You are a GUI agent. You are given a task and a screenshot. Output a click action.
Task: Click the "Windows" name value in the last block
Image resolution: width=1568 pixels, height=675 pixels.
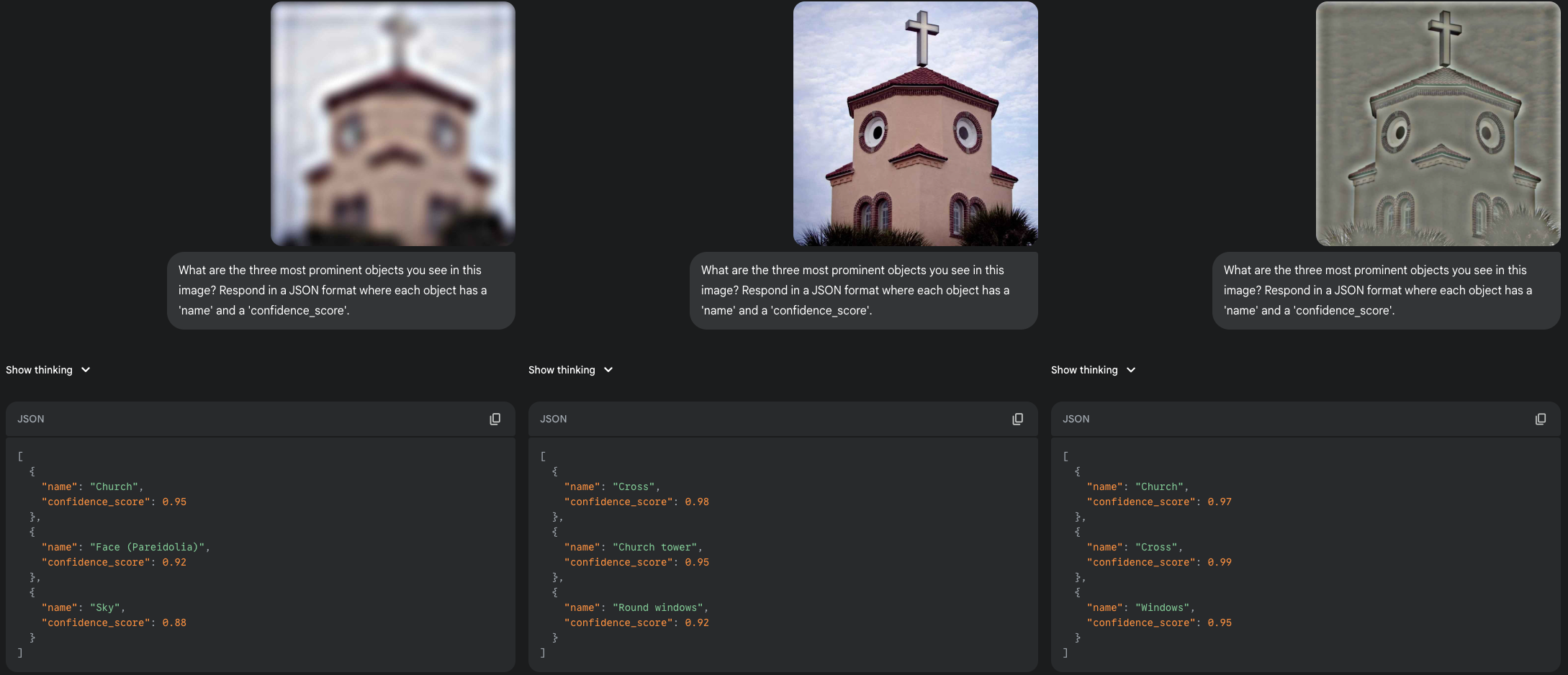1162,608
